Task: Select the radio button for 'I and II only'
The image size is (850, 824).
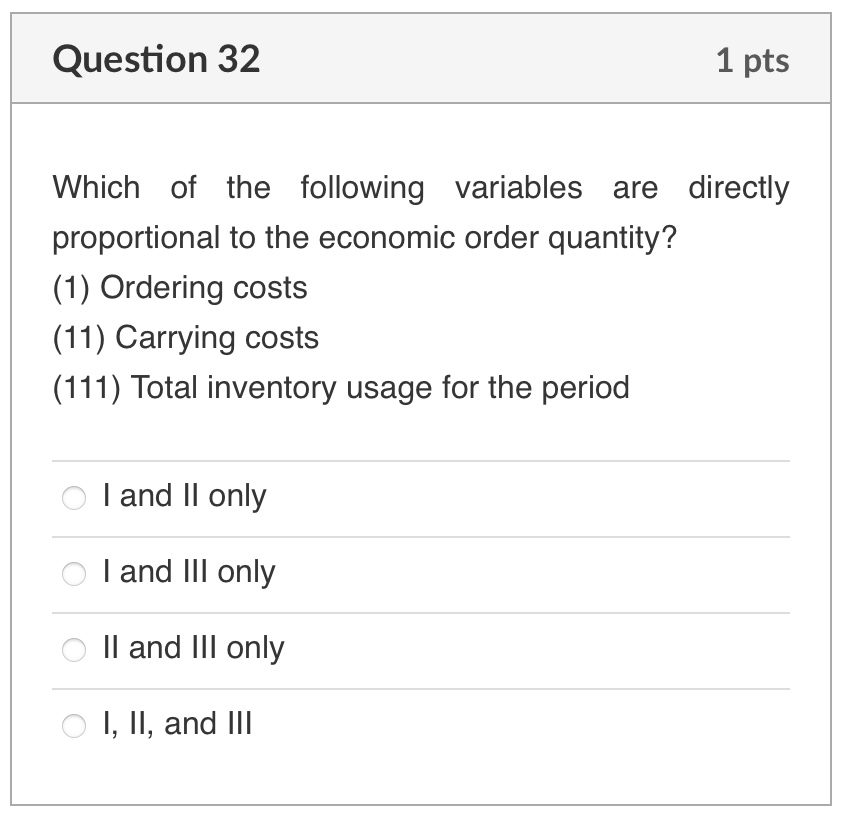Action: [74, 497]
